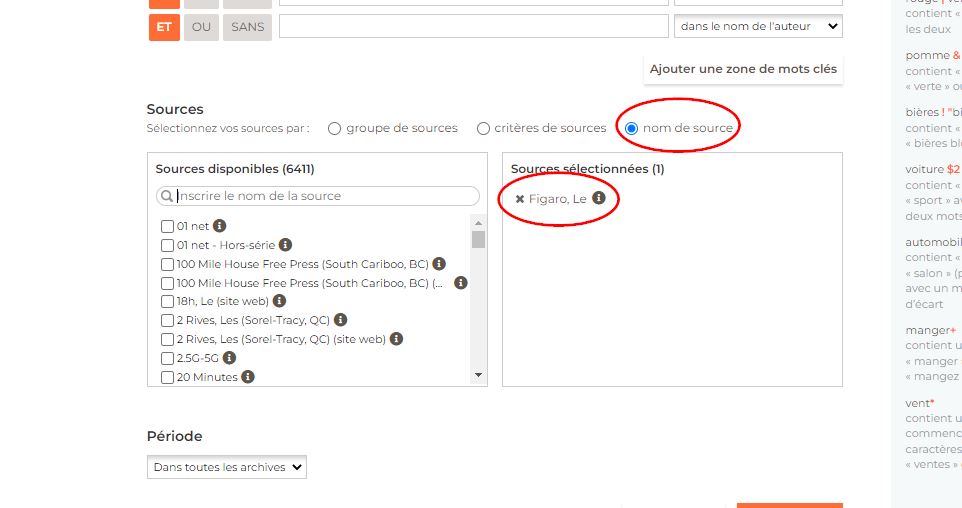962x508 pixels.
Task: Click Ajouter une zone de mots clés
Action: coord(743,69)
